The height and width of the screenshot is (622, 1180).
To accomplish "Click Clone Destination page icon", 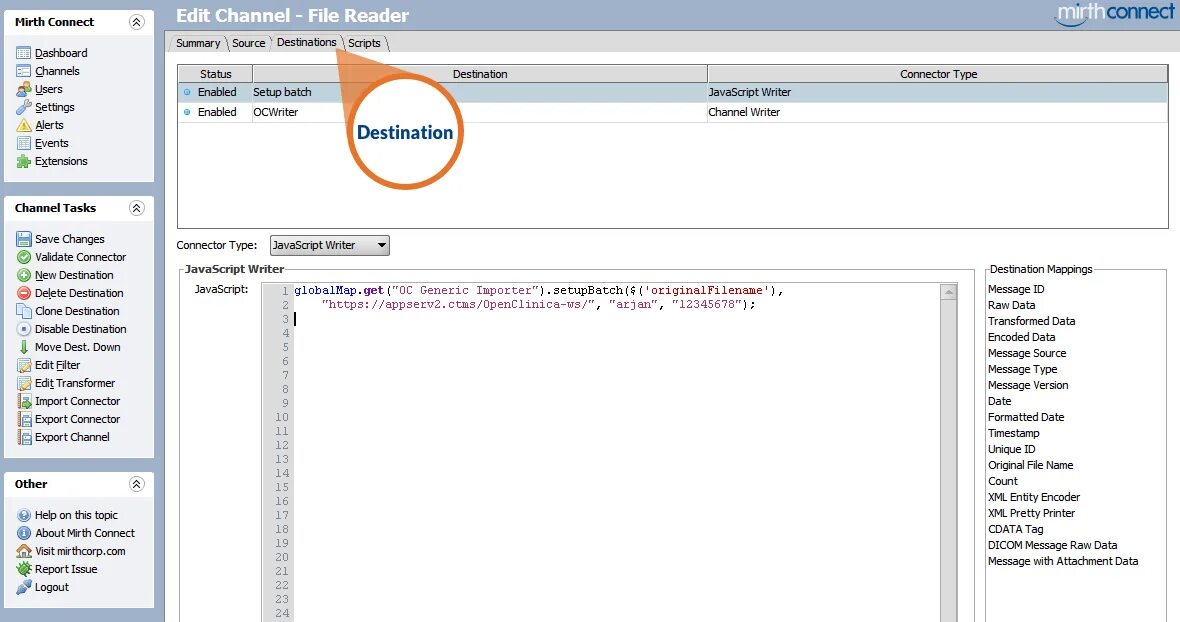I will point(23,311).
